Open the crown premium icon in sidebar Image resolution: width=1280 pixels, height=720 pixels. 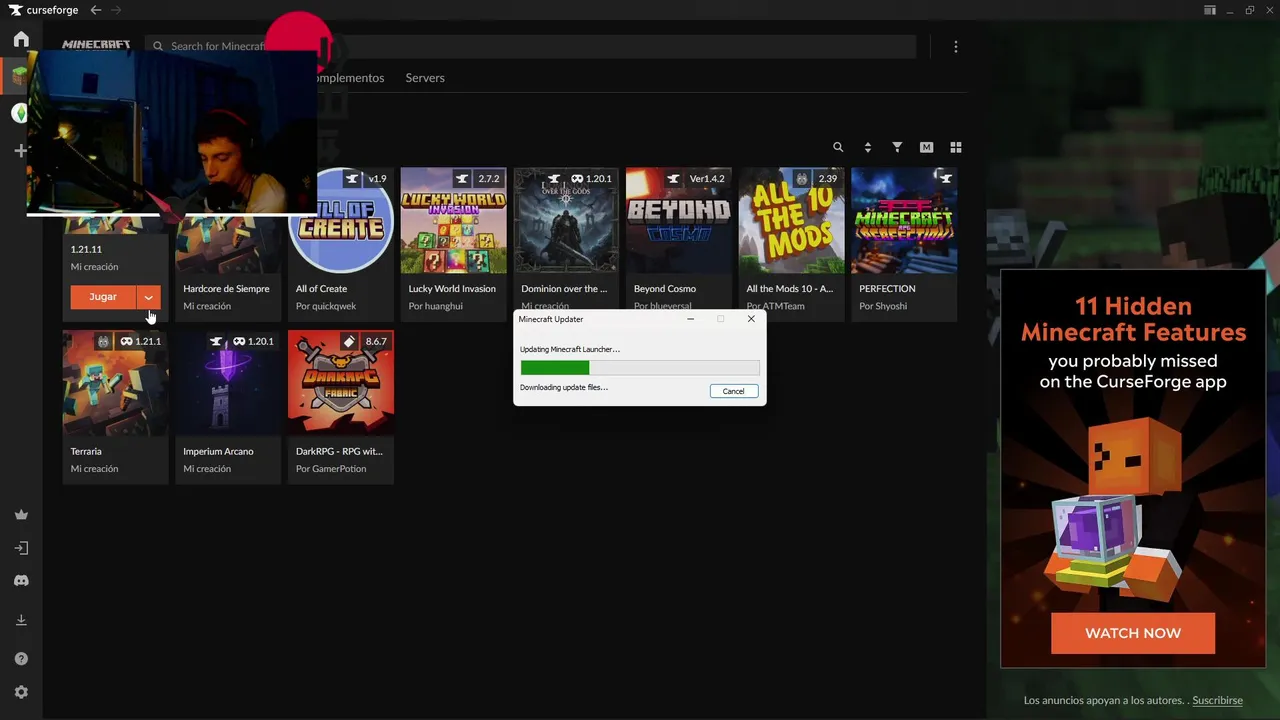click(21, 515)
